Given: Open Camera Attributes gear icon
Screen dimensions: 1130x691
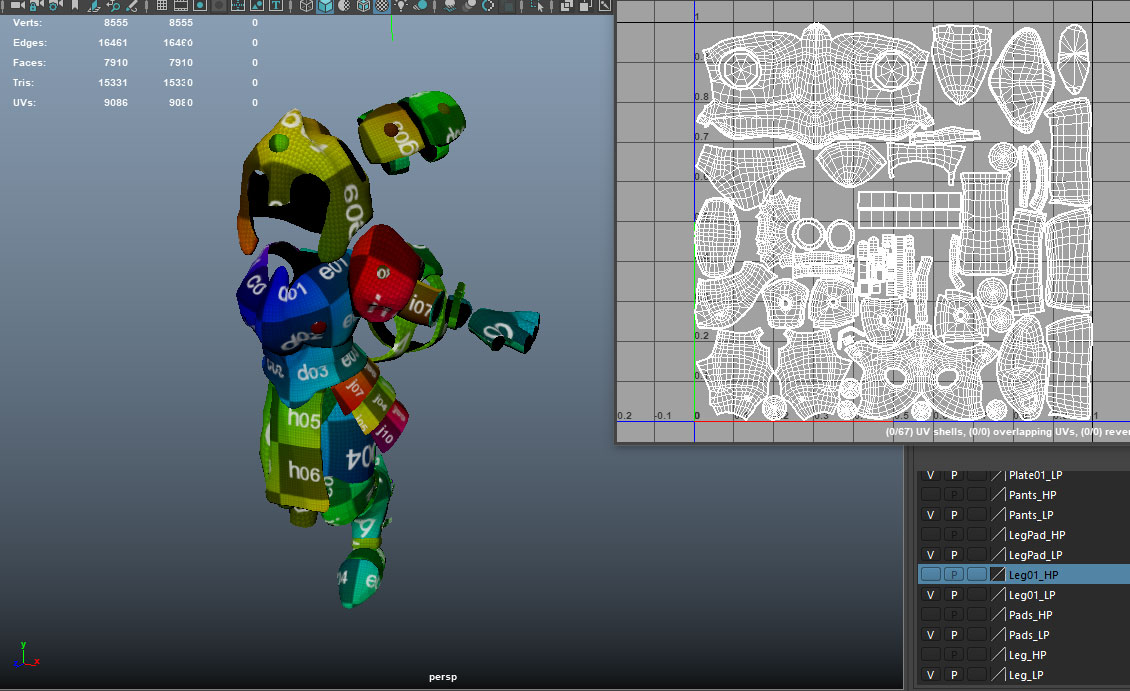Looking at the screenshot, I should click(54, 6).
